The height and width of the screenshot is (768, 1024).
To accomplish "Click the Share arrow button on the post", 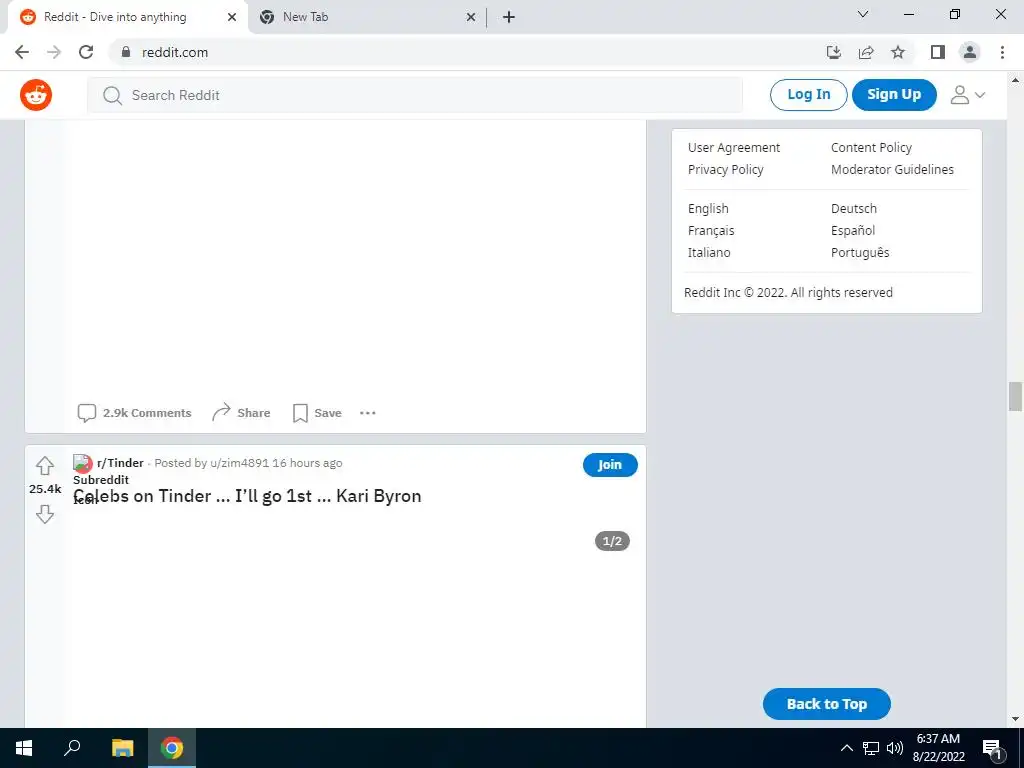I will [241, 413].
